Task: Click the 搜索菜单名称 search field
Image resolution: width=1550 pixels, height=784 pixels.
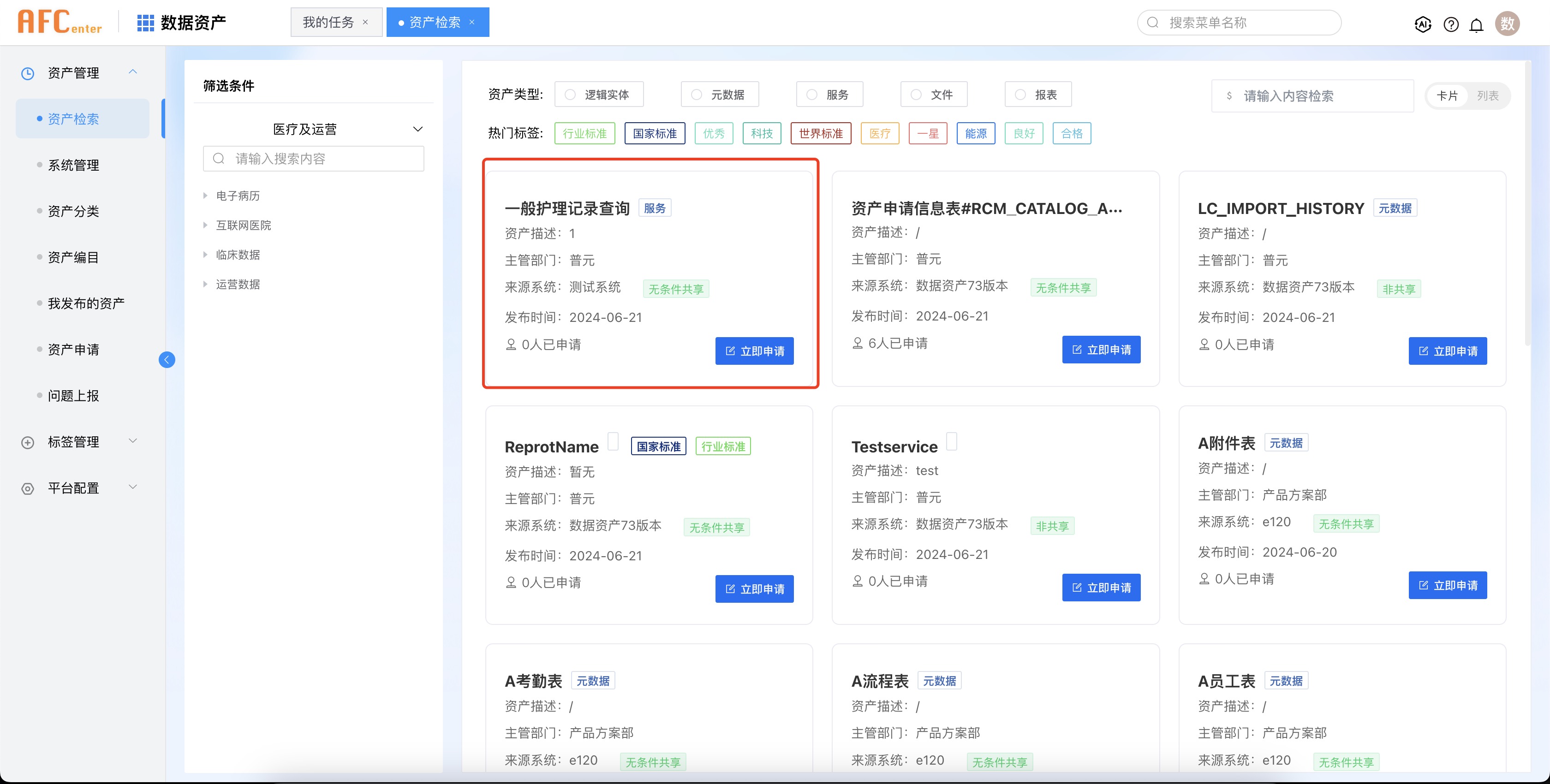Action: coord(1239,23)
